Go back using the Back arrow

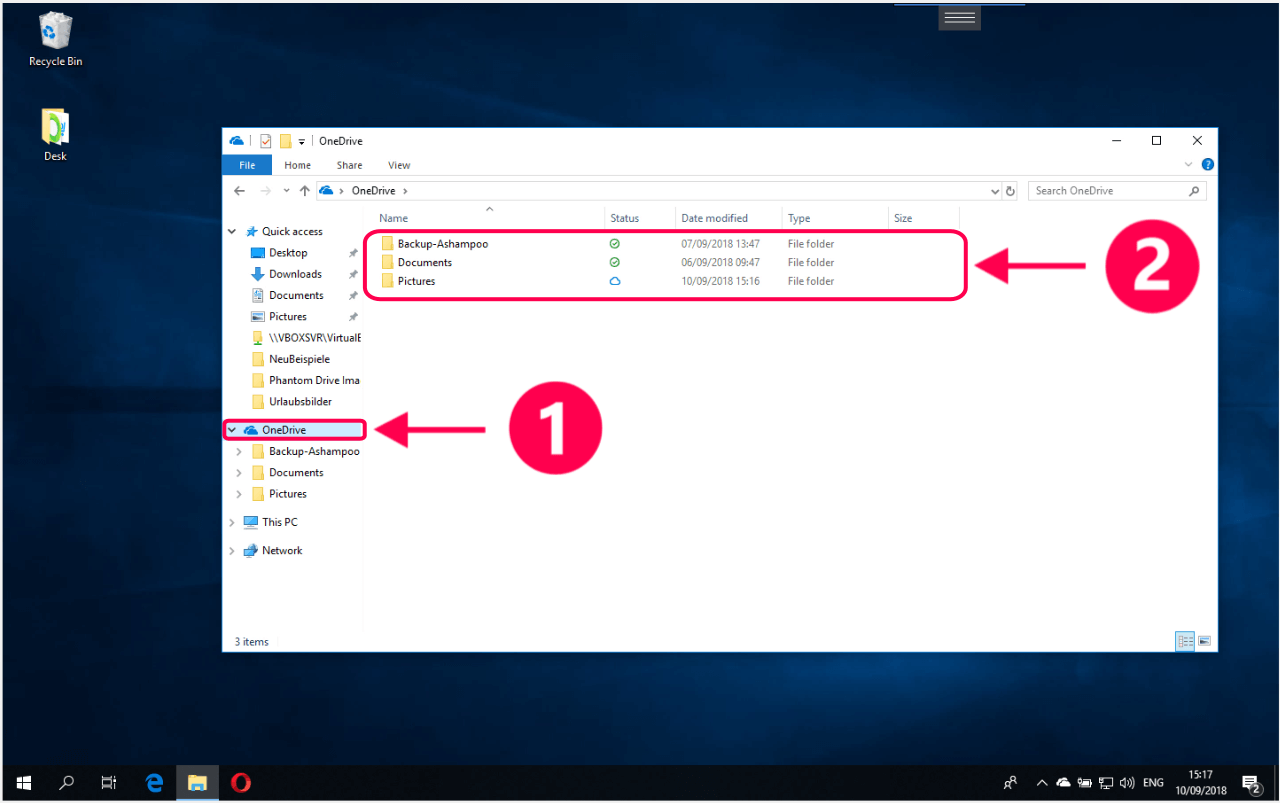(x=239, y=191)
